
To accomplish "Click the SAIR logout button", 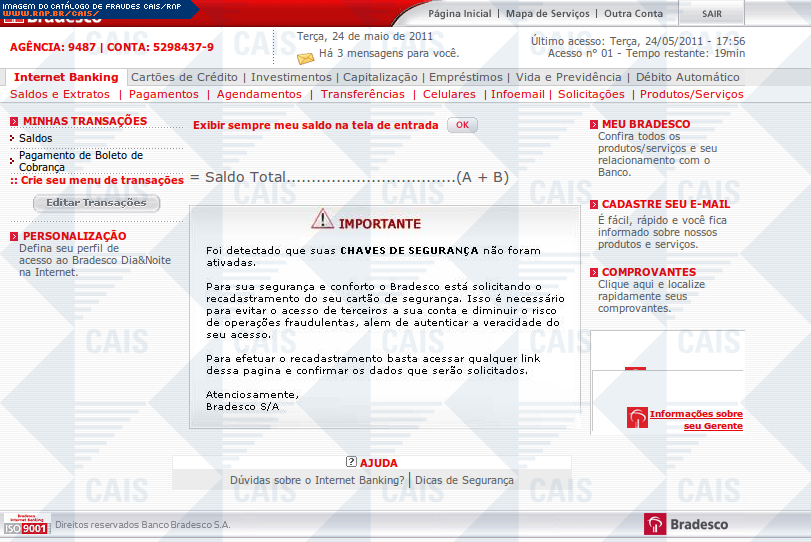I will (x=711, y=14).
